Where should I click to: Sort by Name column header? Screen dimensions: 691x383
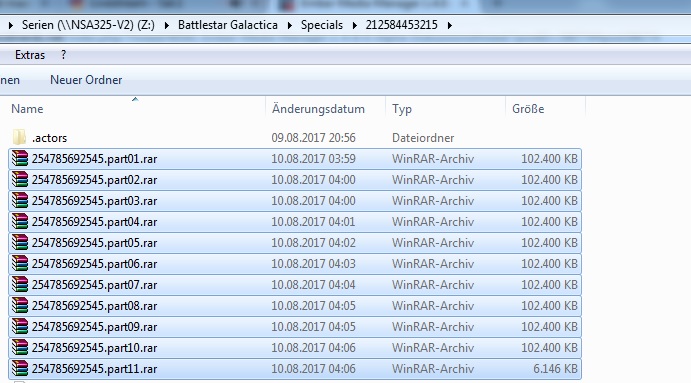coord(27,109)
